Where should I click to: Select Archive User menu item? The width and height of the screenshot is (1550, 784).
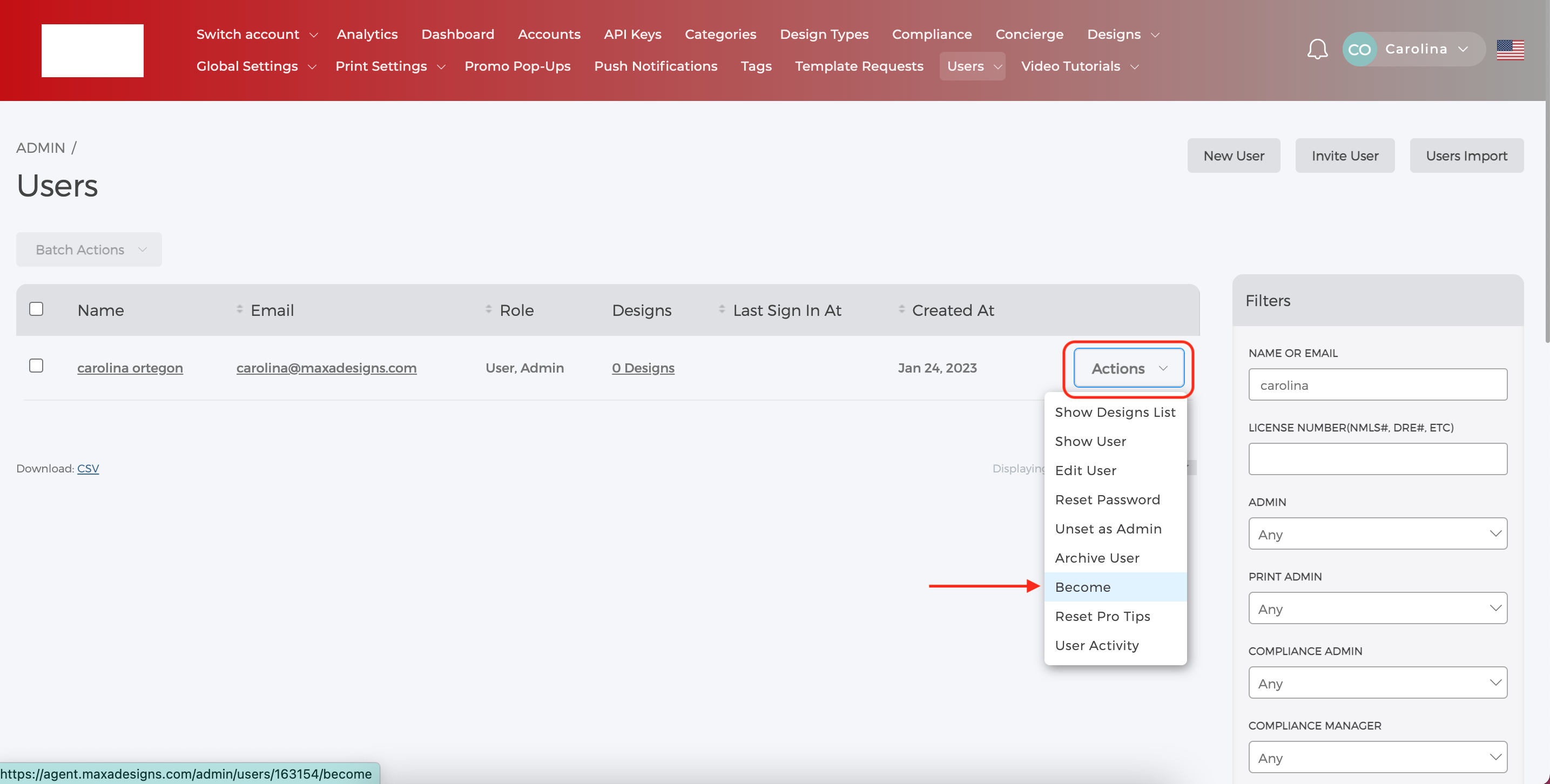(1115, 558)
